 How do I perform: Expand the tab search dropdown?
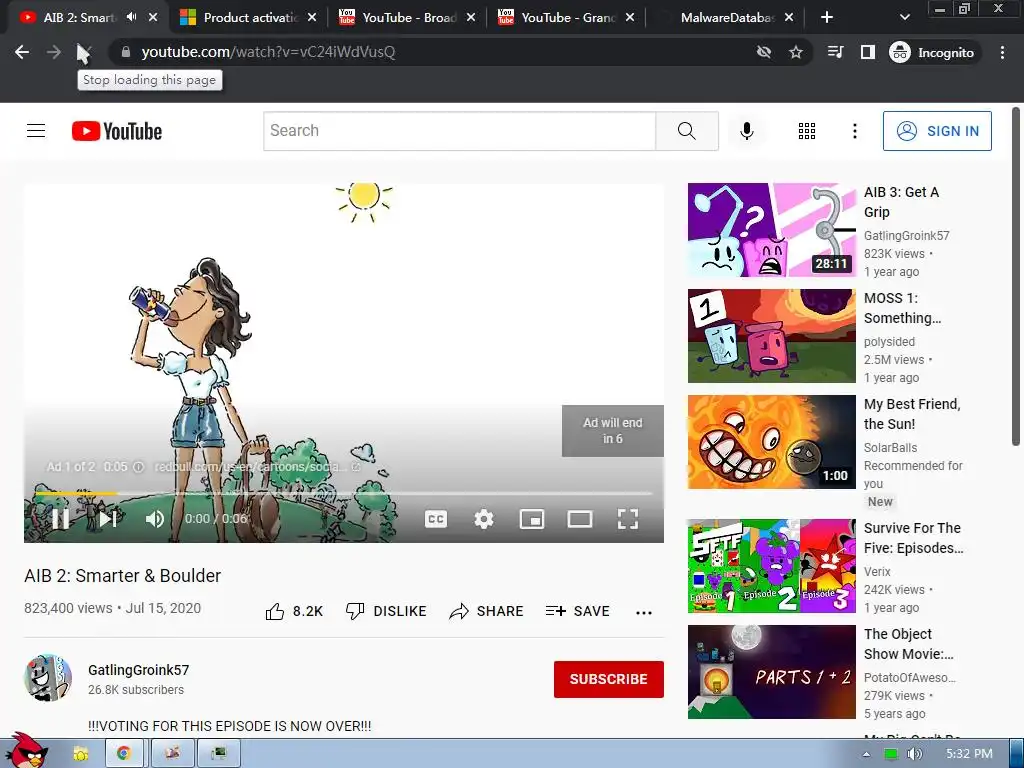pyautogui.click(x=904, y=18)
